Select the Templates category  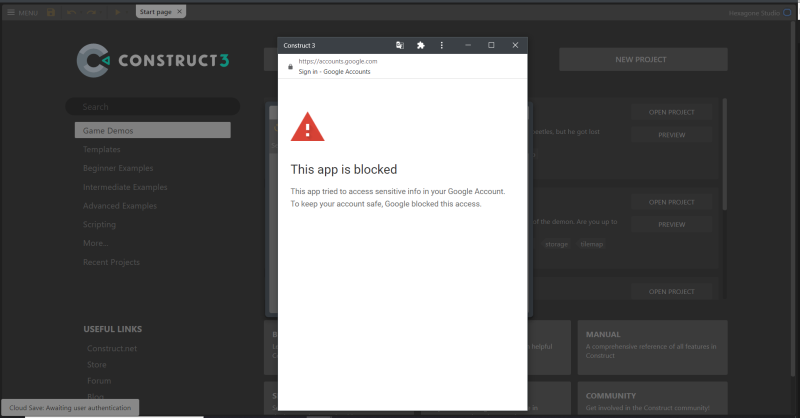click(x=102, y=149)
